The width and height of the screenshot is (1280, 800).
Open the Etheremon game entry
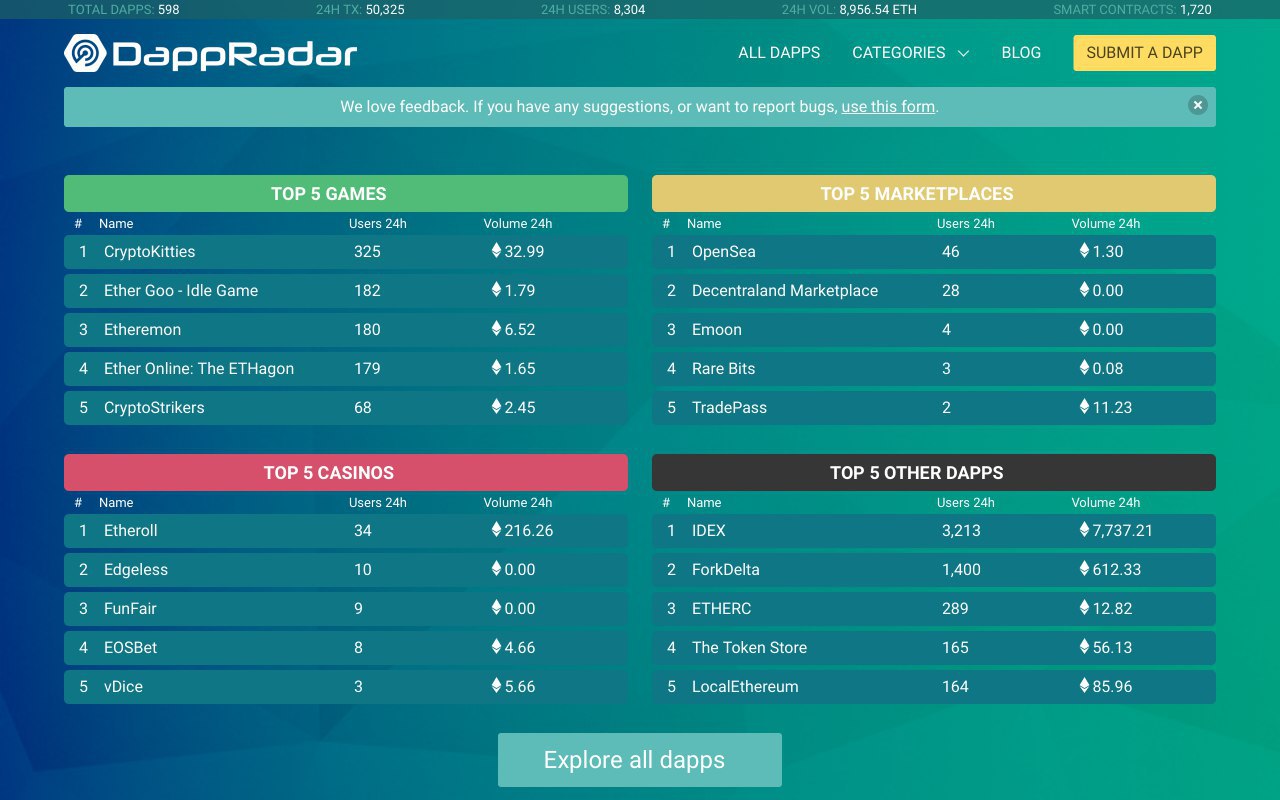(x=143, y=330)
